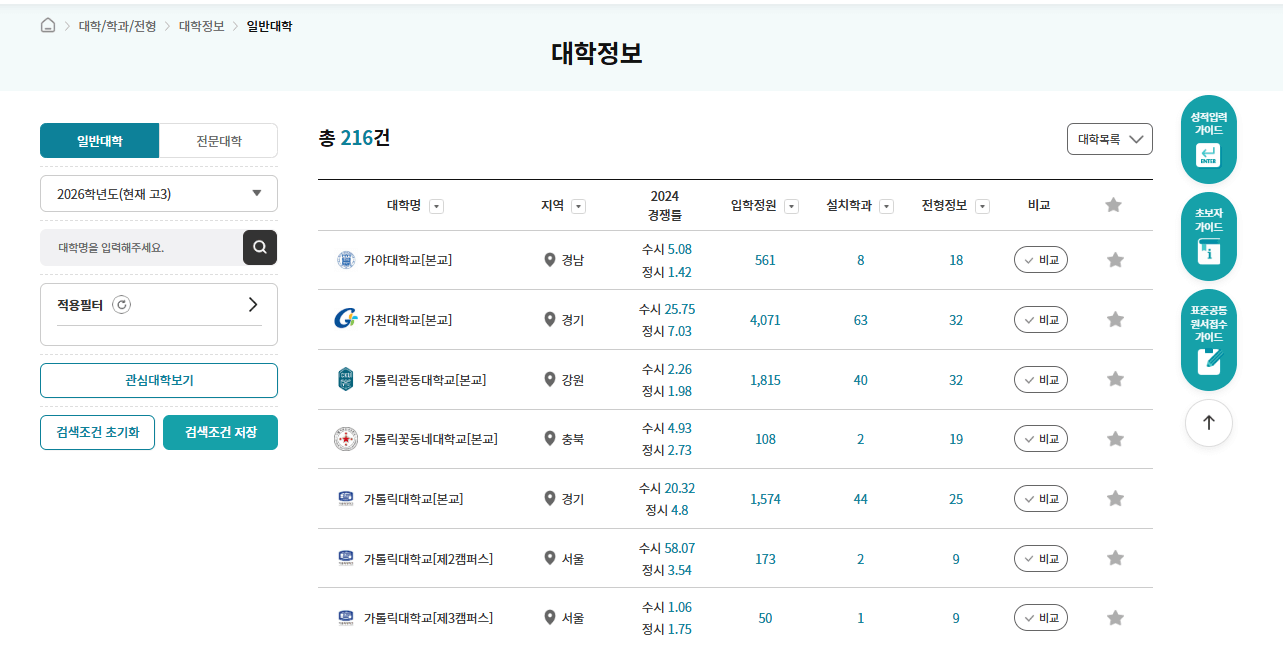Screen dimensions: 1283x645
Task: Open the 가톨릭대학교[본교] detail link
Action: click(411, 498)
